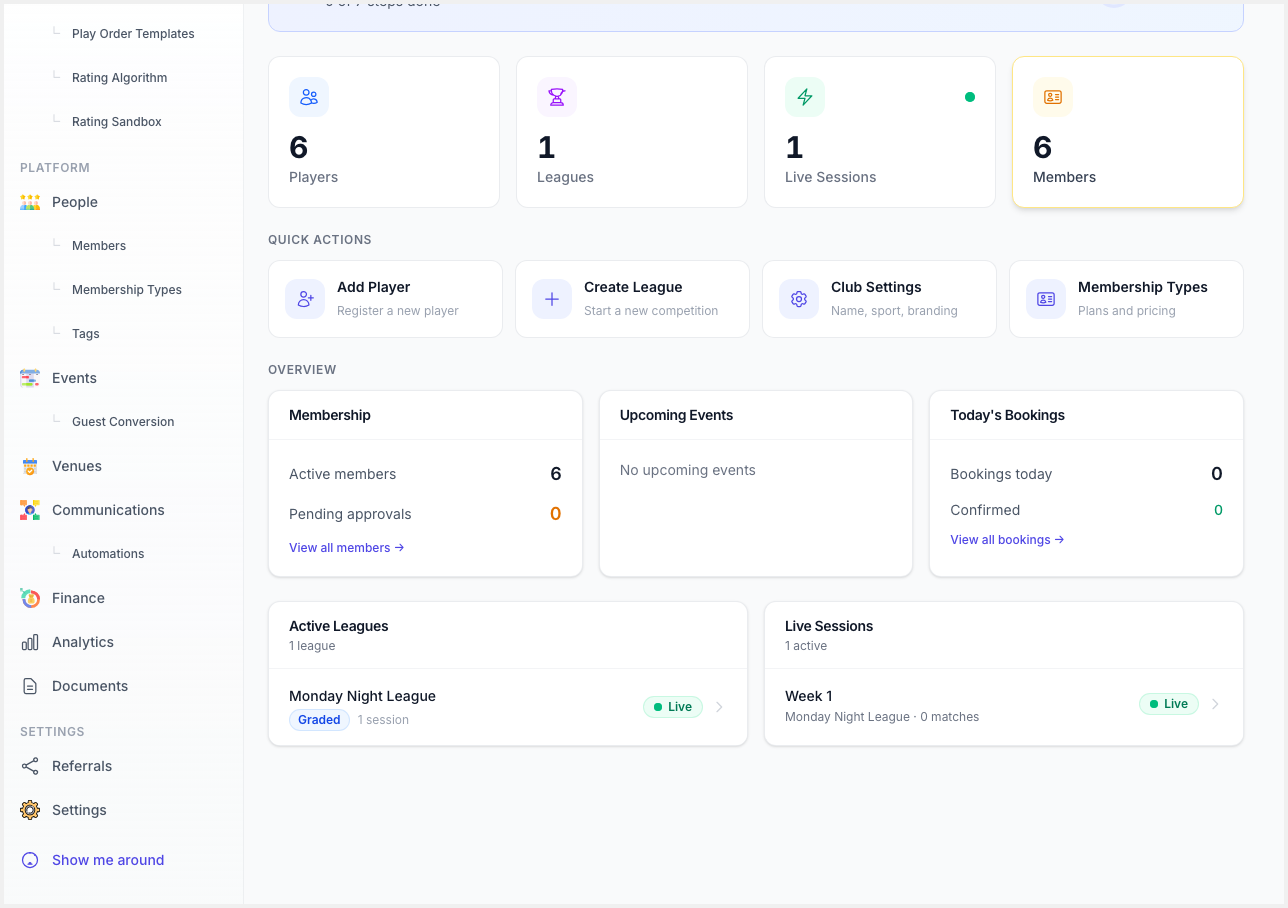Click the Club Settings gear icon
The height and width of the screenshot is (908, 1288).
coord(799,299)
